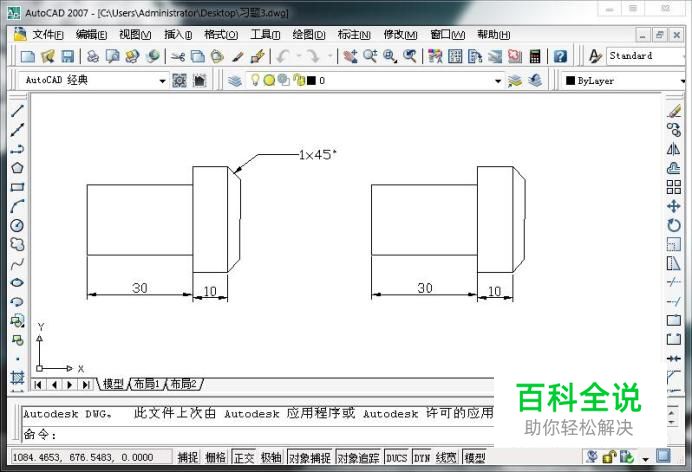Screen dimensions: 692x472
Task: Open Layer Properties Manager icon
Action: 235,81
